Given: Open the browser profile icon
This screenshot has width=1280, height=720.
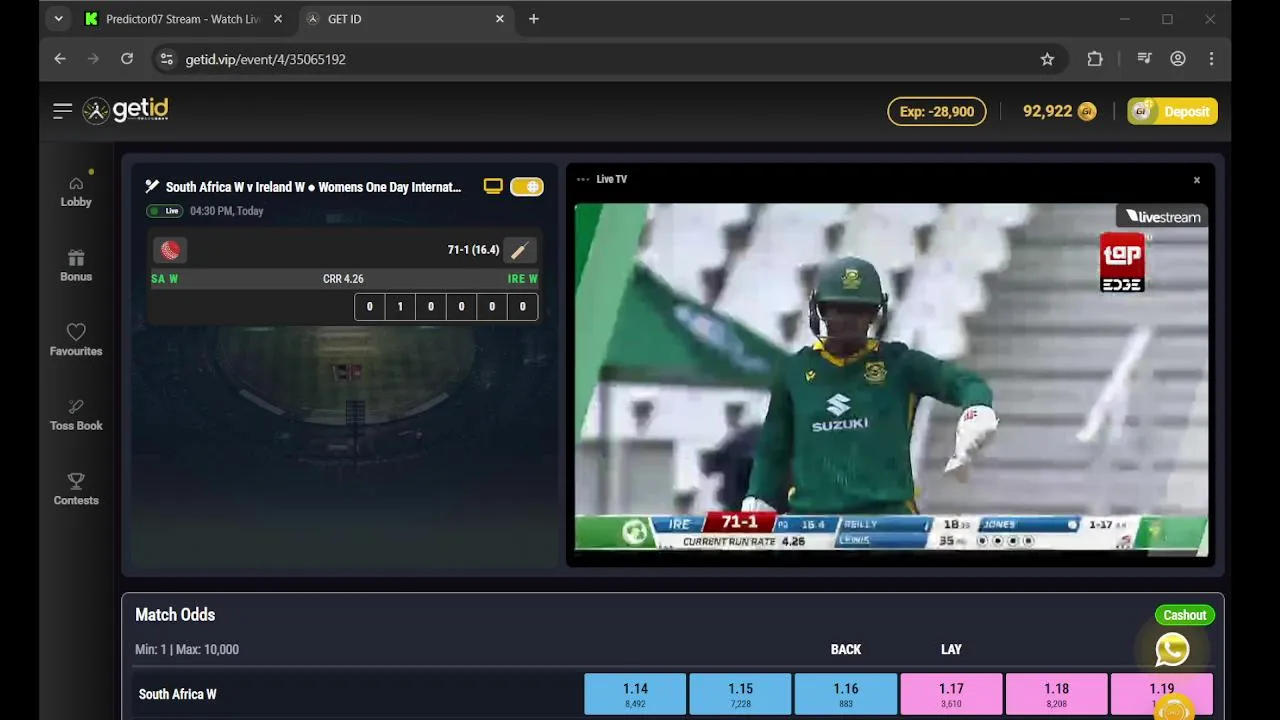Looking at the screenshot, I should tap(1178, 59).
